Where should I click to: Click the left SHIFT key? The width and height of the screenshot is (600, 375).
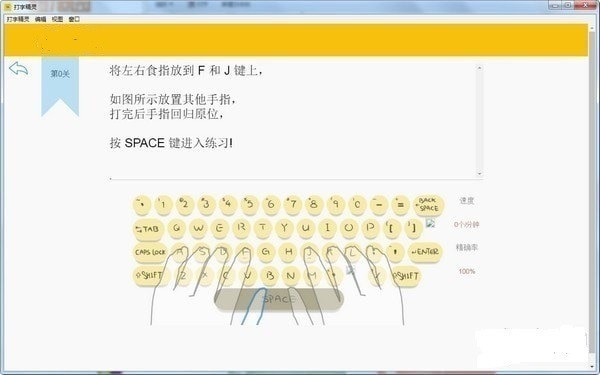[x=151, y=275]
